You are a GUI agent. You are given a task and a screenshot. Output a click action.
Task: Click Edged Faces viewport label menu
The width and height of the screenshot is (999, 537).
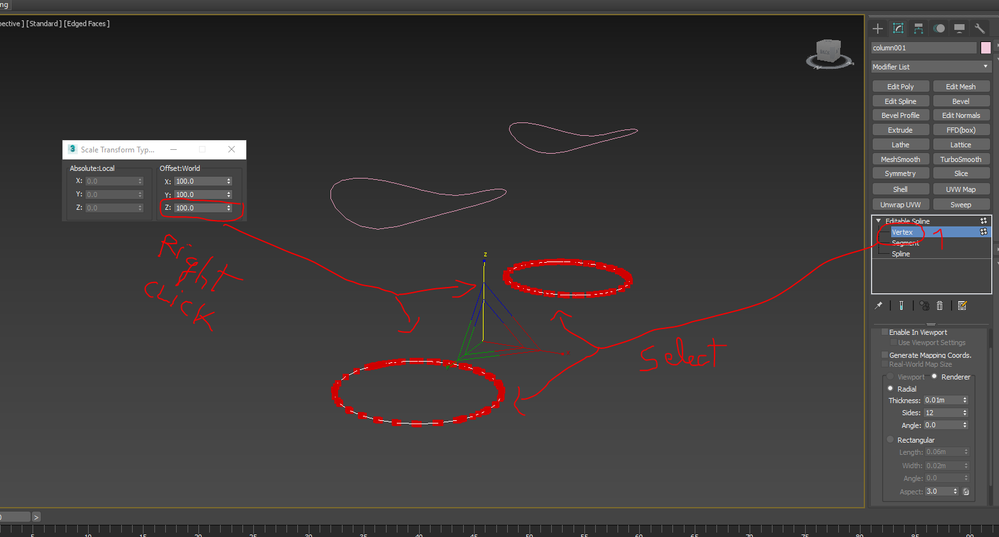click(87, 24)
